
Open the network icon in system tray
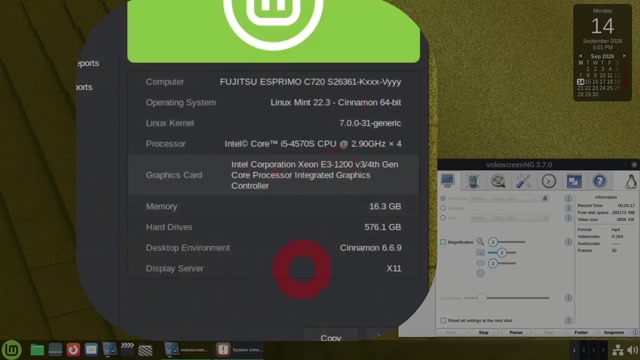coord(618,350)
